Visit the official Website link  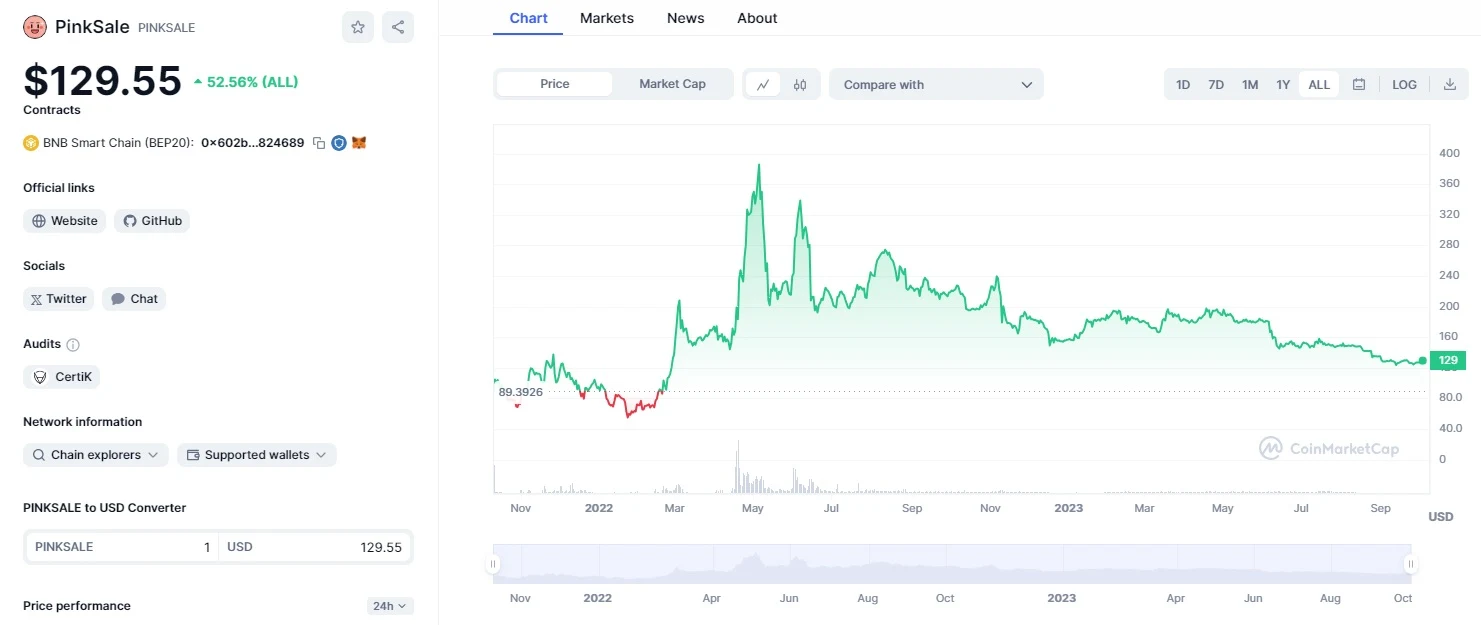(65, 221)
